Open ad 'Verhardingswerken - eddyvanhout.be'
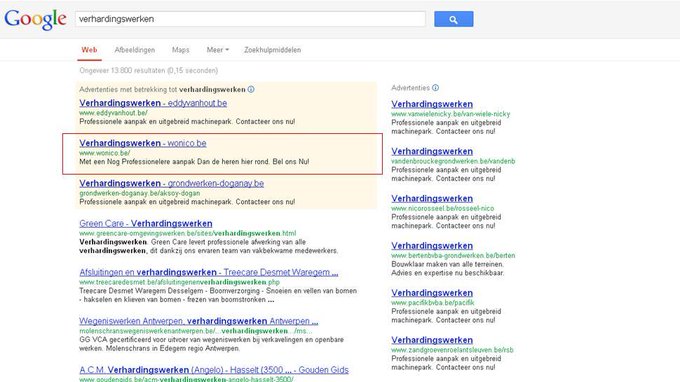The width and height of the screenshot is (680, 382). [153, 103]
